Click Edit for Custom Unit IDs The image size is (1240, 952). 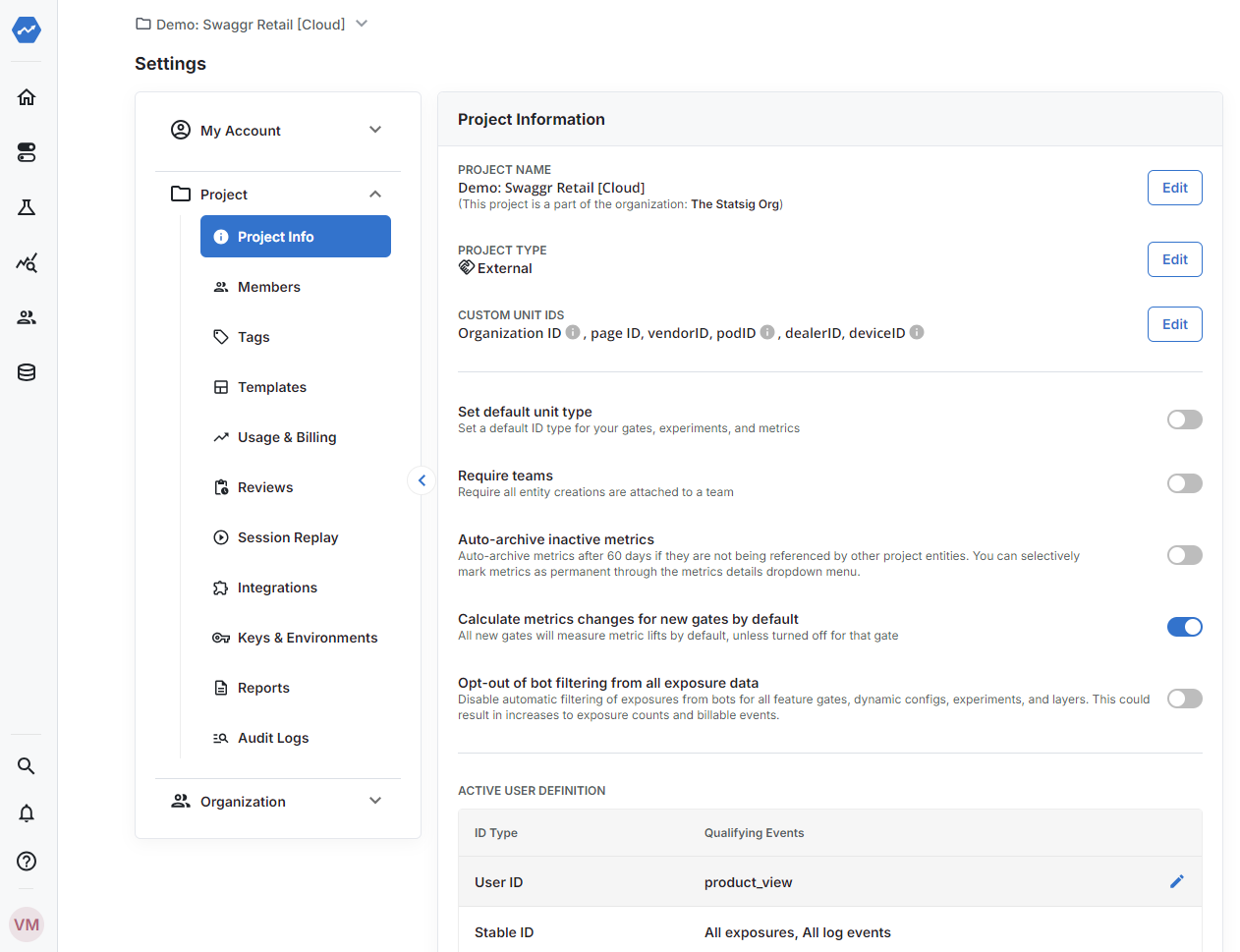(1174, 323)
